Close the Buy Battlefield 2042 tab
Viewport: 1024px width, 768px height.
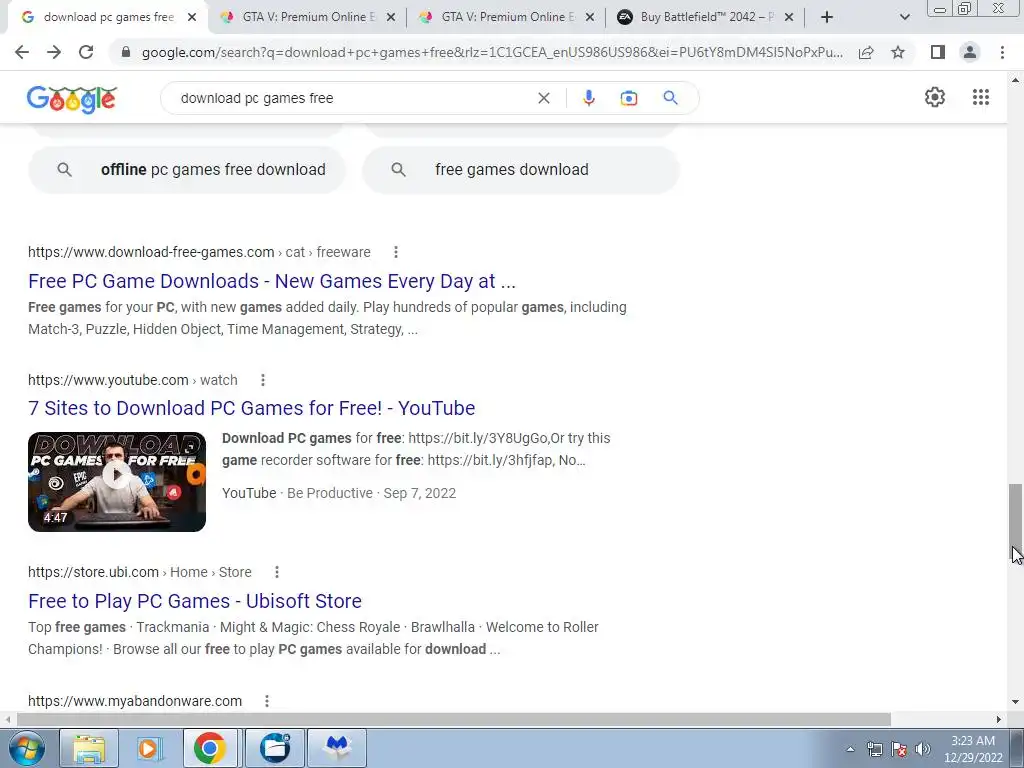point(789,18)
